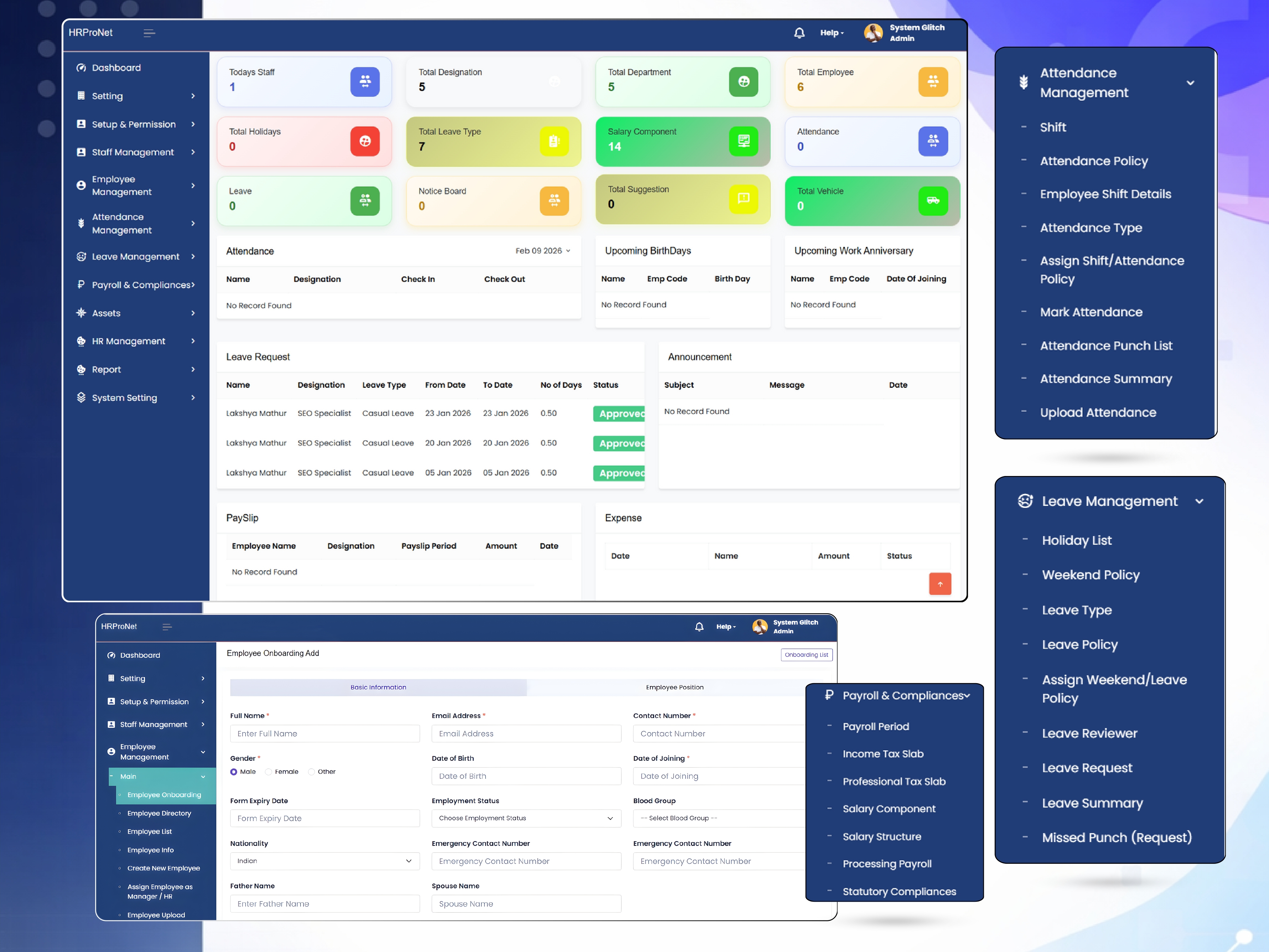Click the Todays Staff card icon
This screenshot has width=1269, height=952.
pos(365,82)
